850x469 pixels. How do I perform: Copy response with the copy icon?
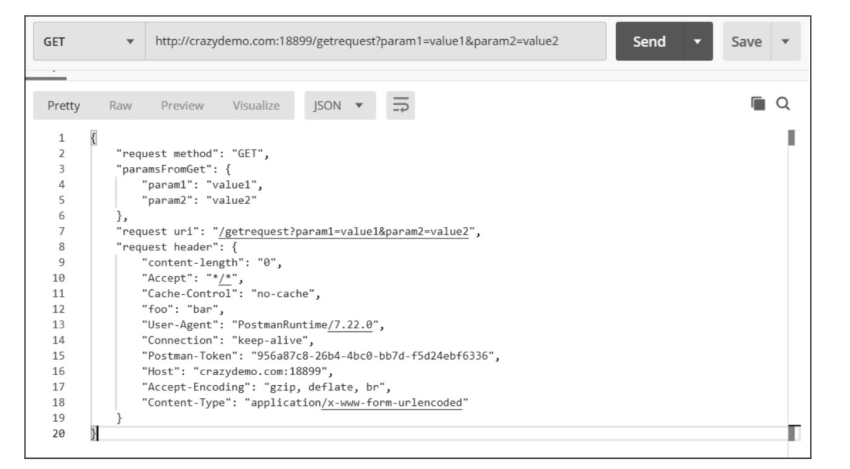click(758, 103)
